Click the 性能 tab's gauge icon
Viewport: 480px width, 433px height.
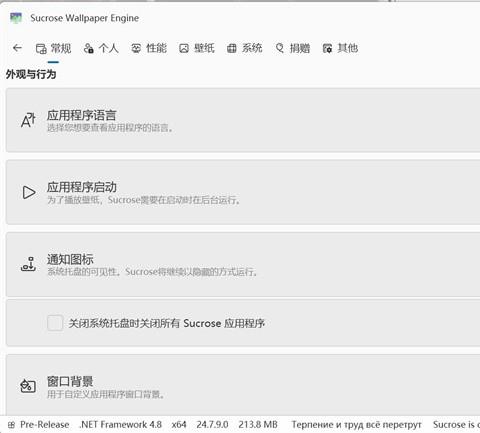tap(136, 49)
